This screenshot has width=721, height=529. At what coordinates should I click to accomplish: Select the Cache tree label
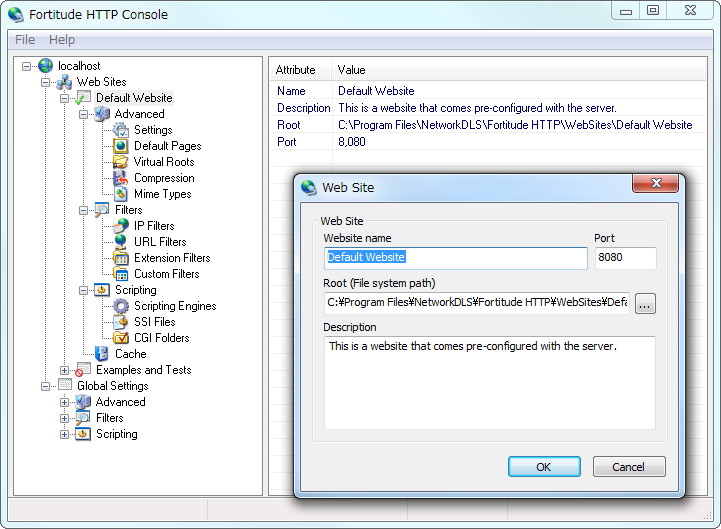[x=131, y=354]
